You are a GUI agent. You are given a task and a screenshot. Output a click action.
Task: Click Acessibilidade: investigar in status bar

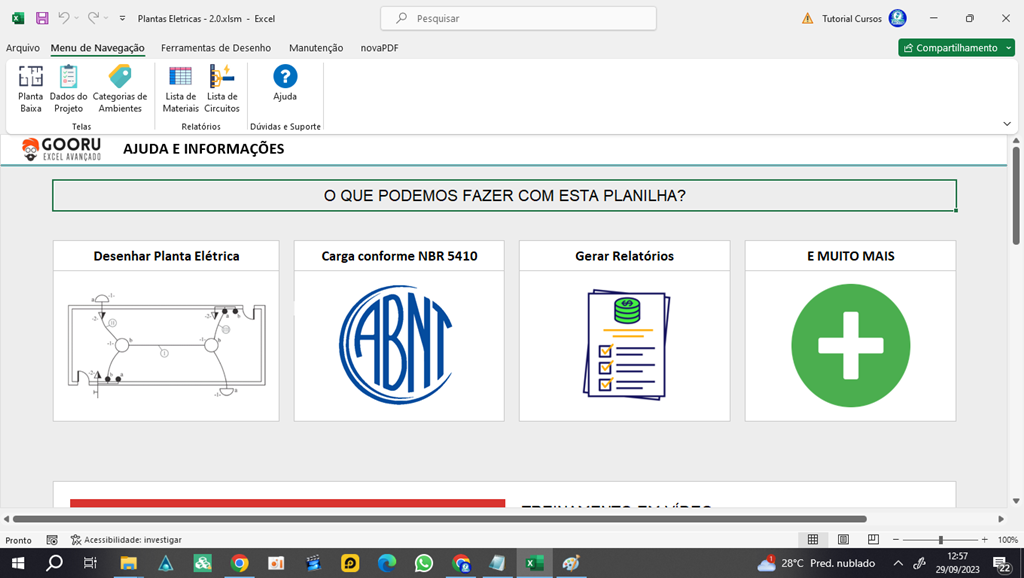[126, 540]
